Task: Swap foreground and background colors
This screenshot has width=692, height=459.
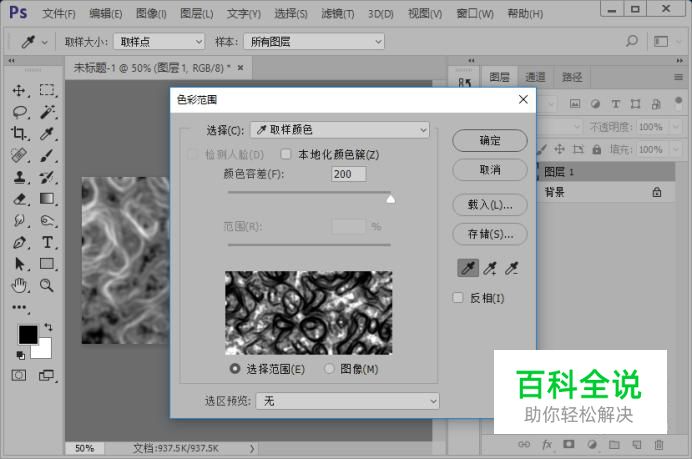Action: (48, 327)
